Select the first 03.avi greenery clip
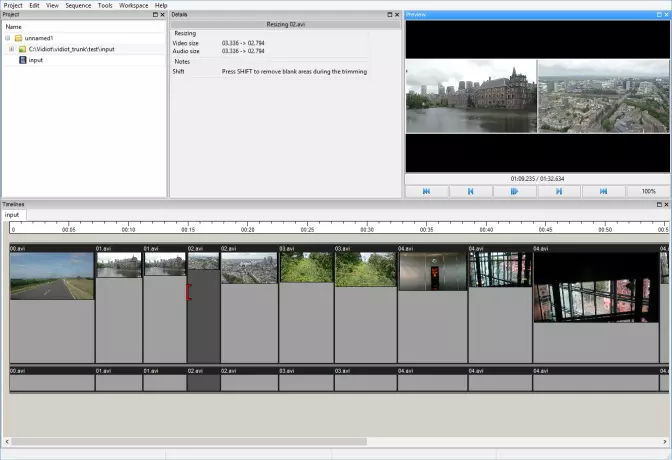Screen dimensions: 672x460 [306, 304]
